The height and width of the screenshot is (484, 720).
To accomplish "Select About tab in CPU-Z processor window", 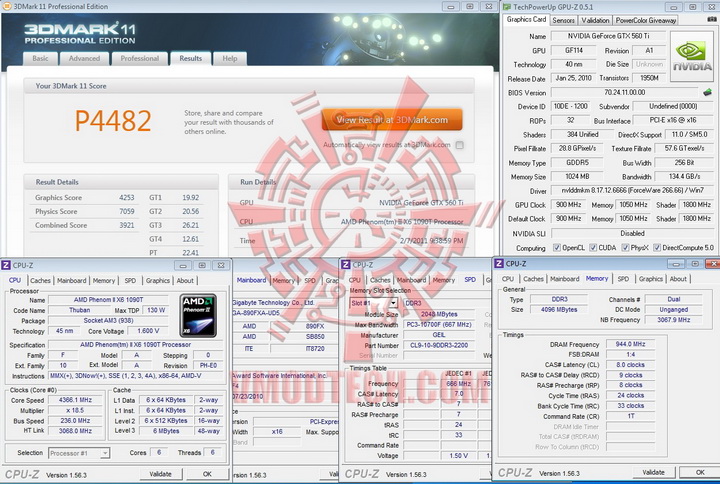I will coord(185,281).
